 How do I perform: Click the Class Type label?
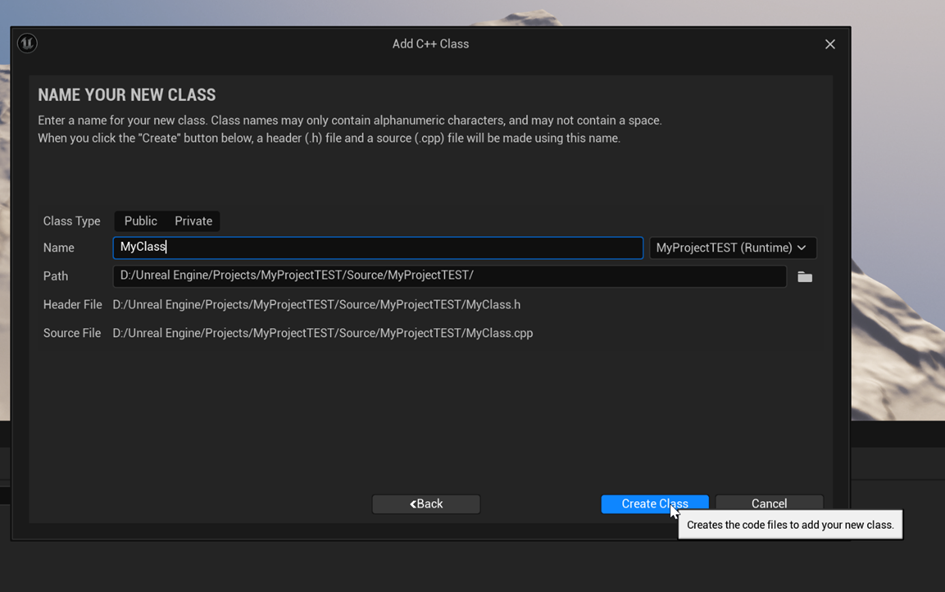pos(72,221)
